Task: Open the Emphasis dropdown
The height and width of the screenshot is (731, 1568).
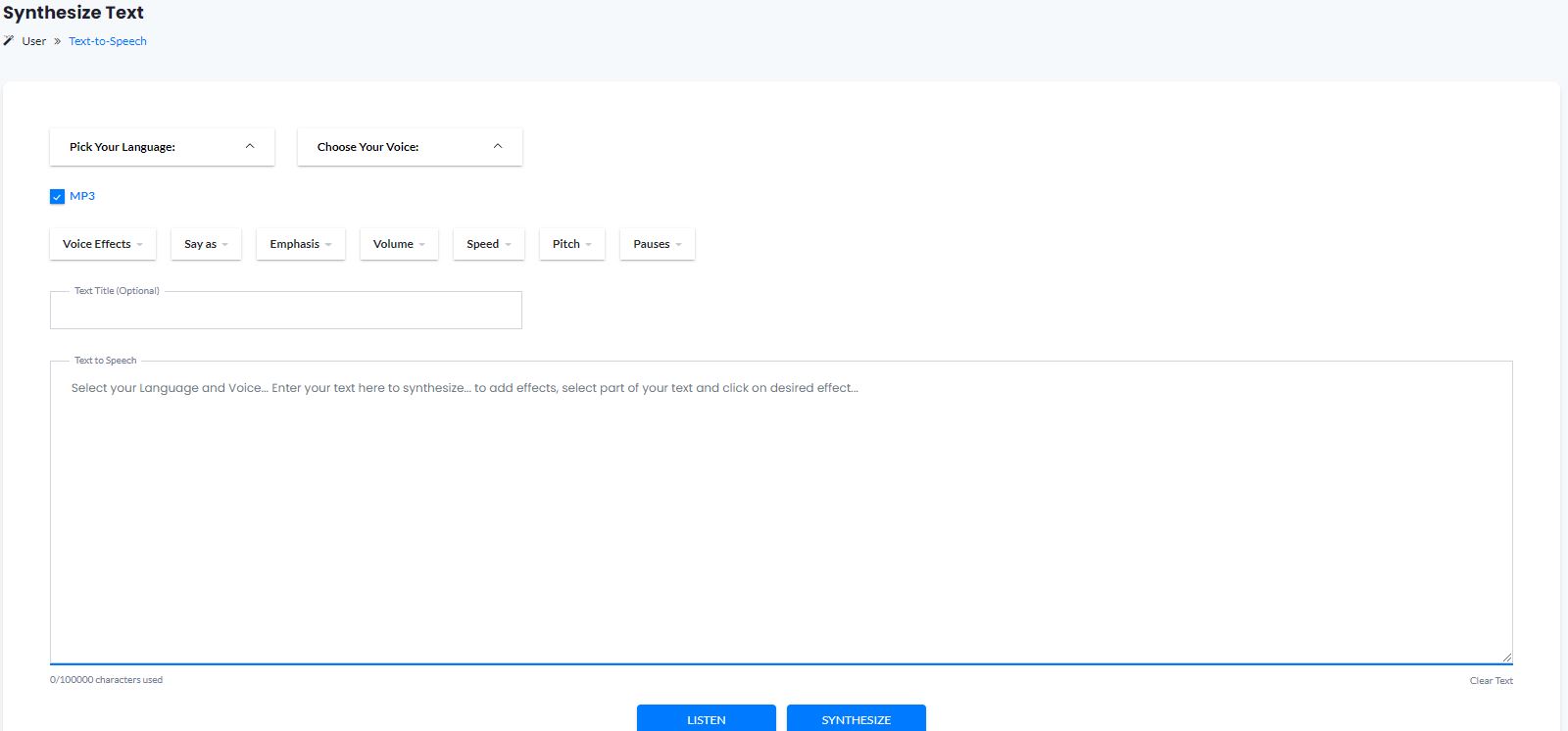Action: [301, 244]
